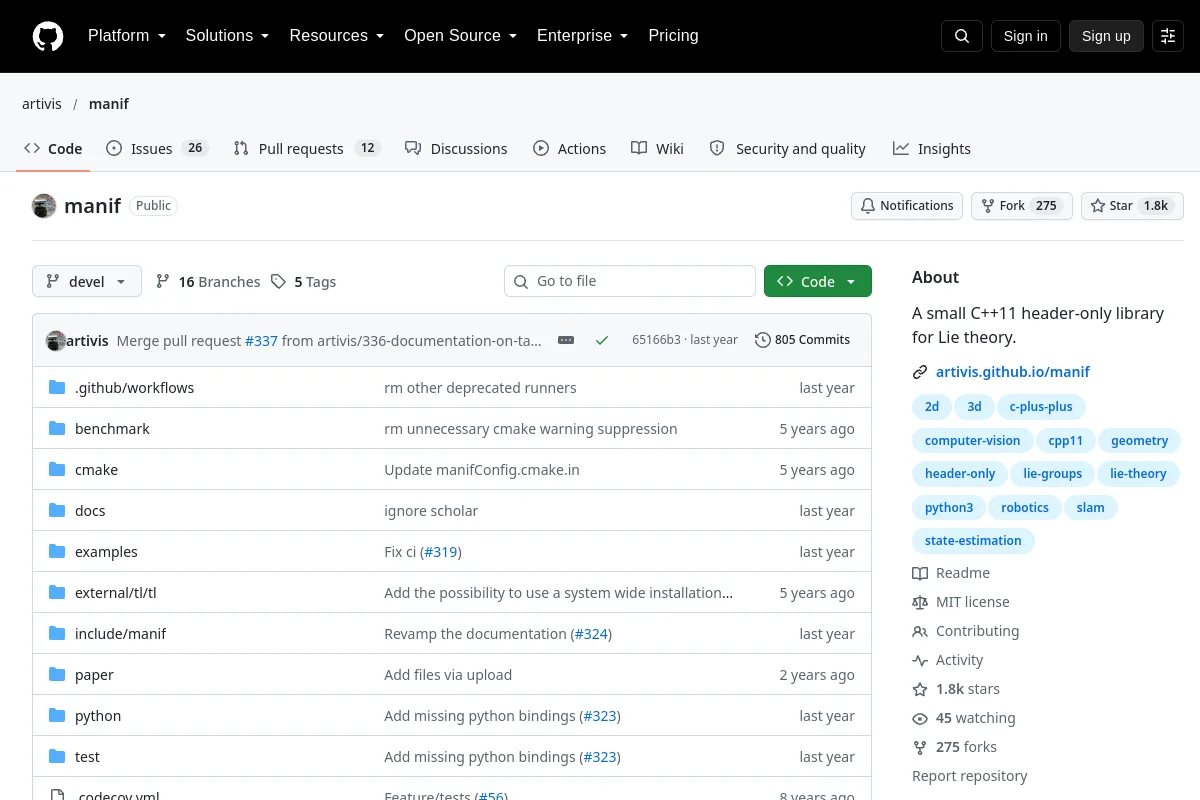Click the Notifications bell button
Viewport: 1200px width, 800px height.
point(907,206)
